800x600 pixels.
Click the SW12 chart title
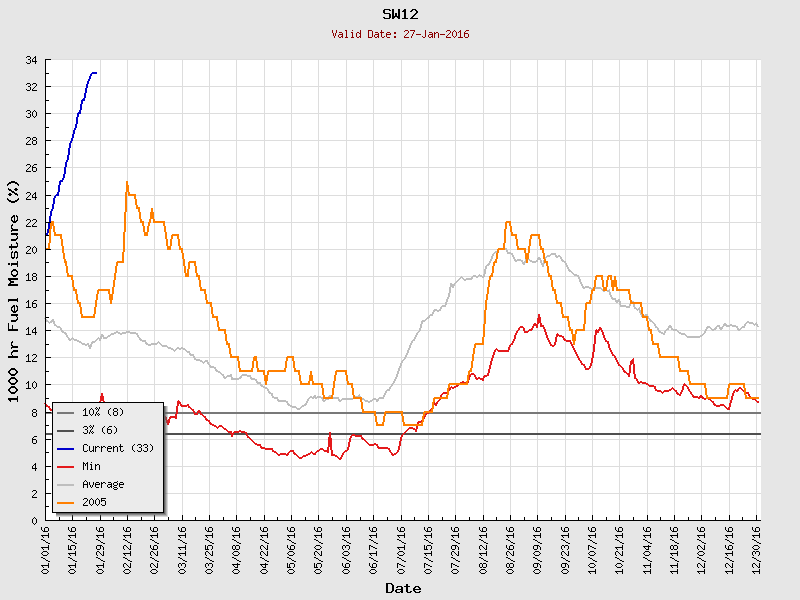[399, 15]
